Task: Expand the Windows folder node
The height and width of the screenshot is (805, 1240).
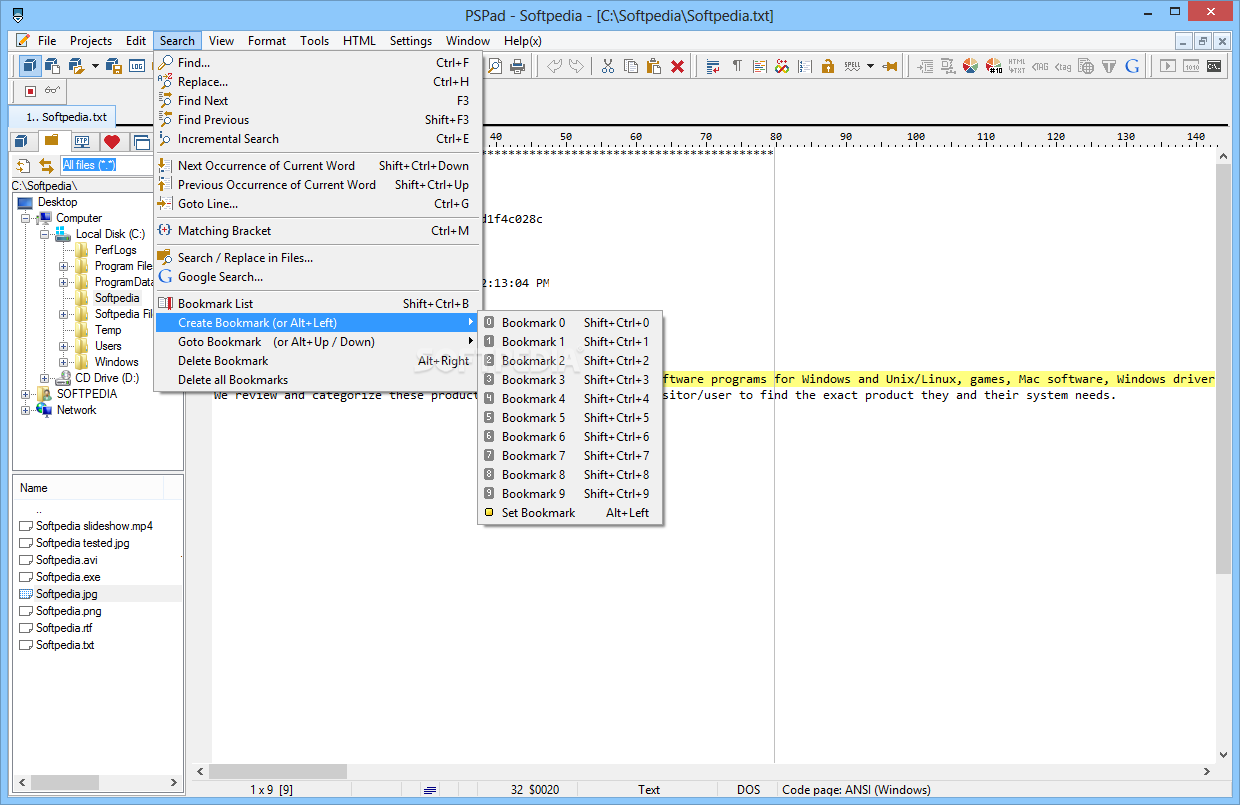Action: 64,362
